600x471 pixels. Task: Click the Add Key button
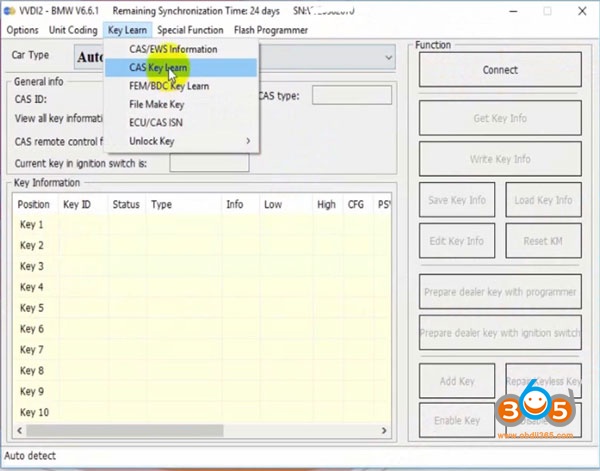pyautogui.click(x=457, y=381)
